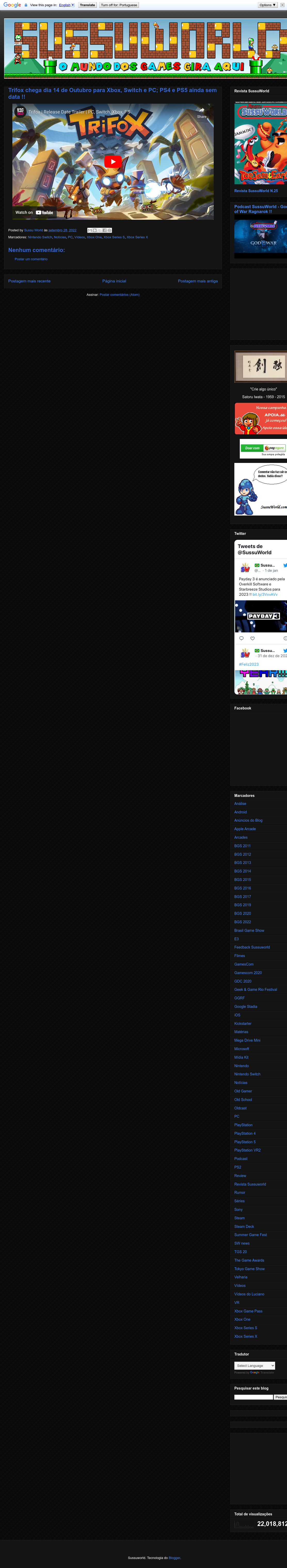This screenshot has width=287, height=1568.
Task: Reply to Payday 3 tweet comment icon
Action: tap(241, 638)
